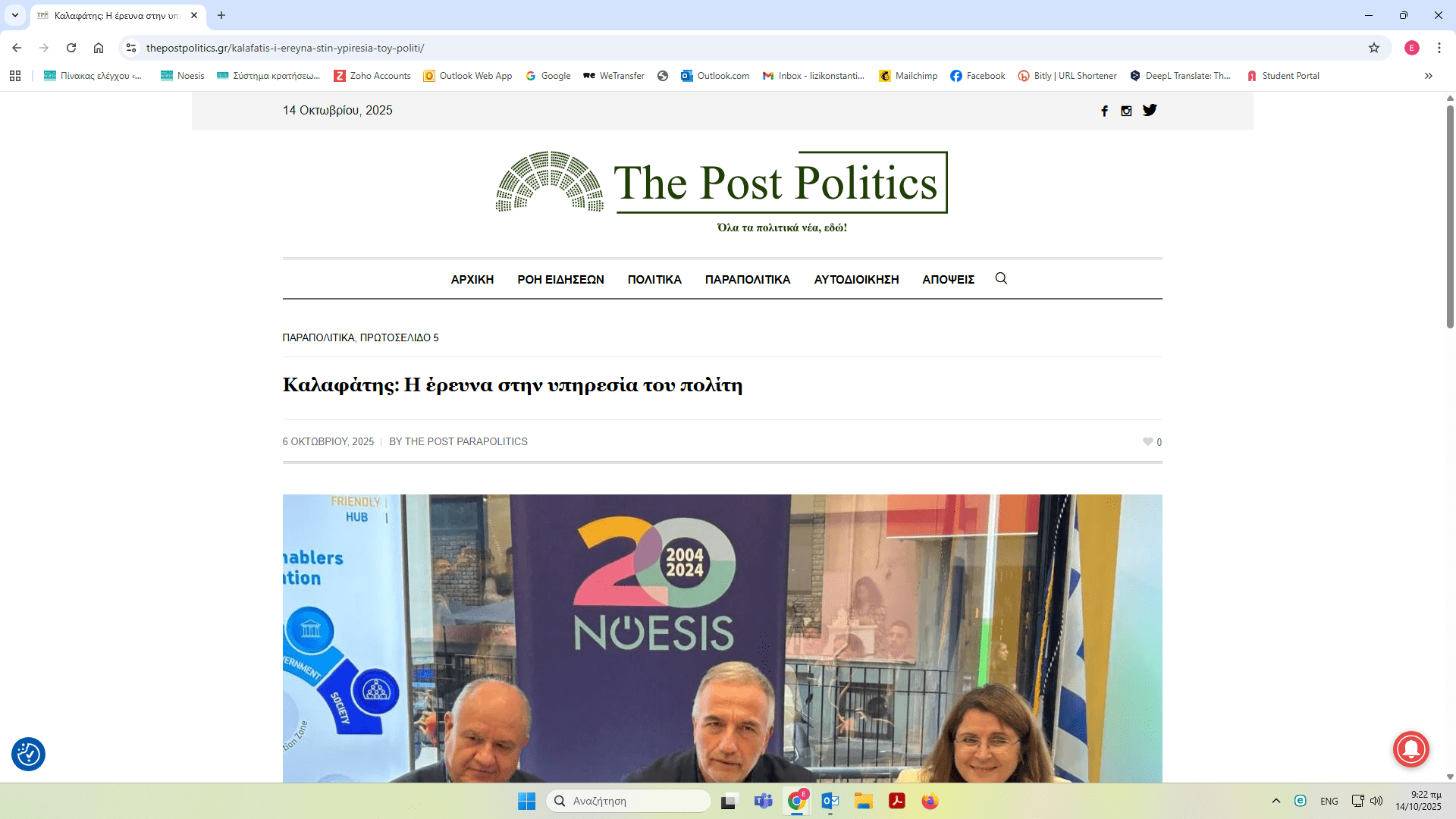Show hidden system tray icons
Viewport: 1456px width, 819px height.
point(1276,801)
